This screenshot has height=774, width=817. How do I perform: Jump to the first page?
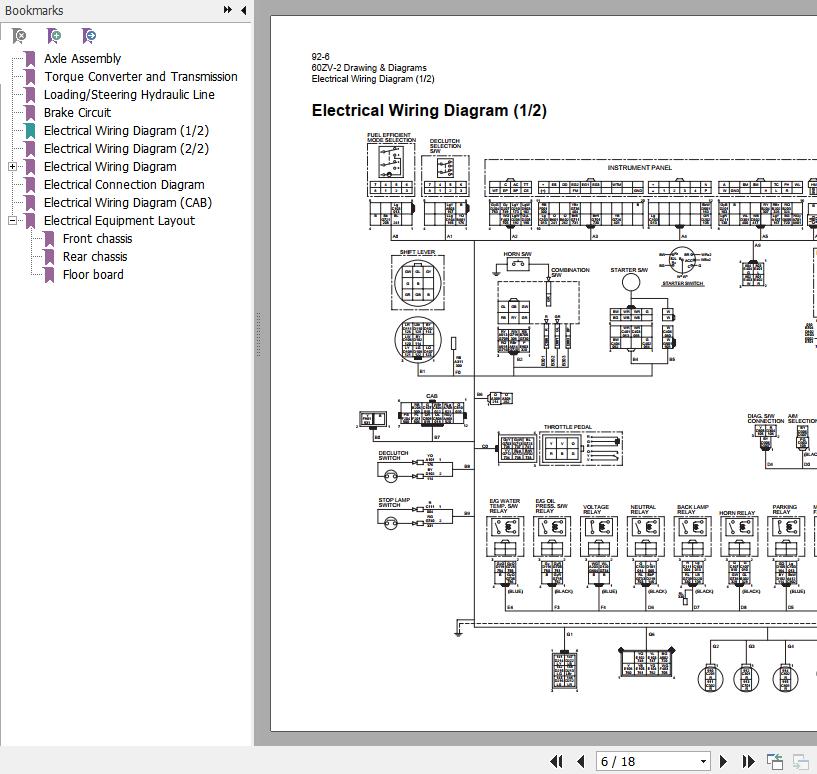tap(557, 762)
